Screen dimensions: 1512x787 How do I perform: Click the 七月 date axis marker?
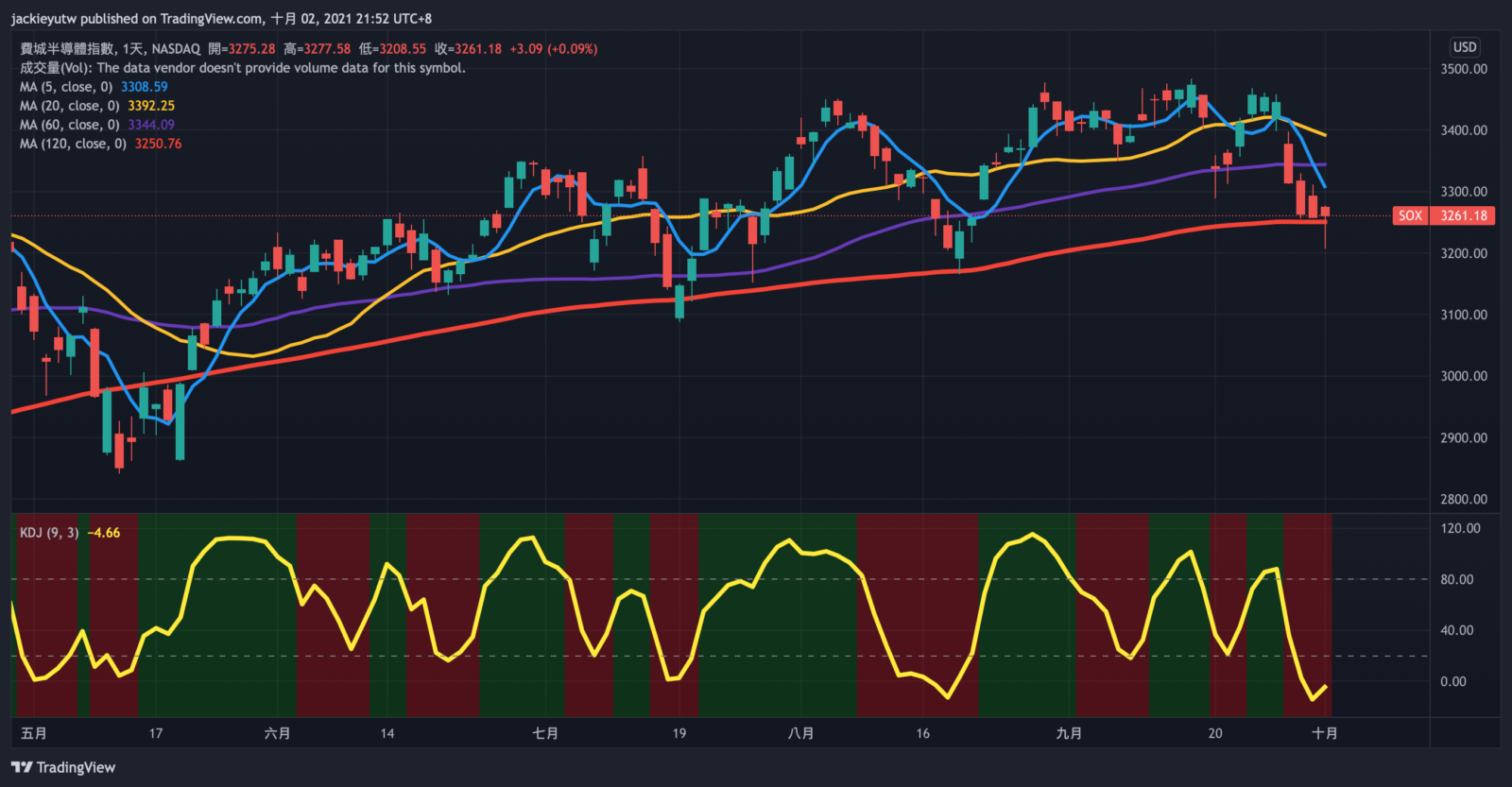point(545,733)
